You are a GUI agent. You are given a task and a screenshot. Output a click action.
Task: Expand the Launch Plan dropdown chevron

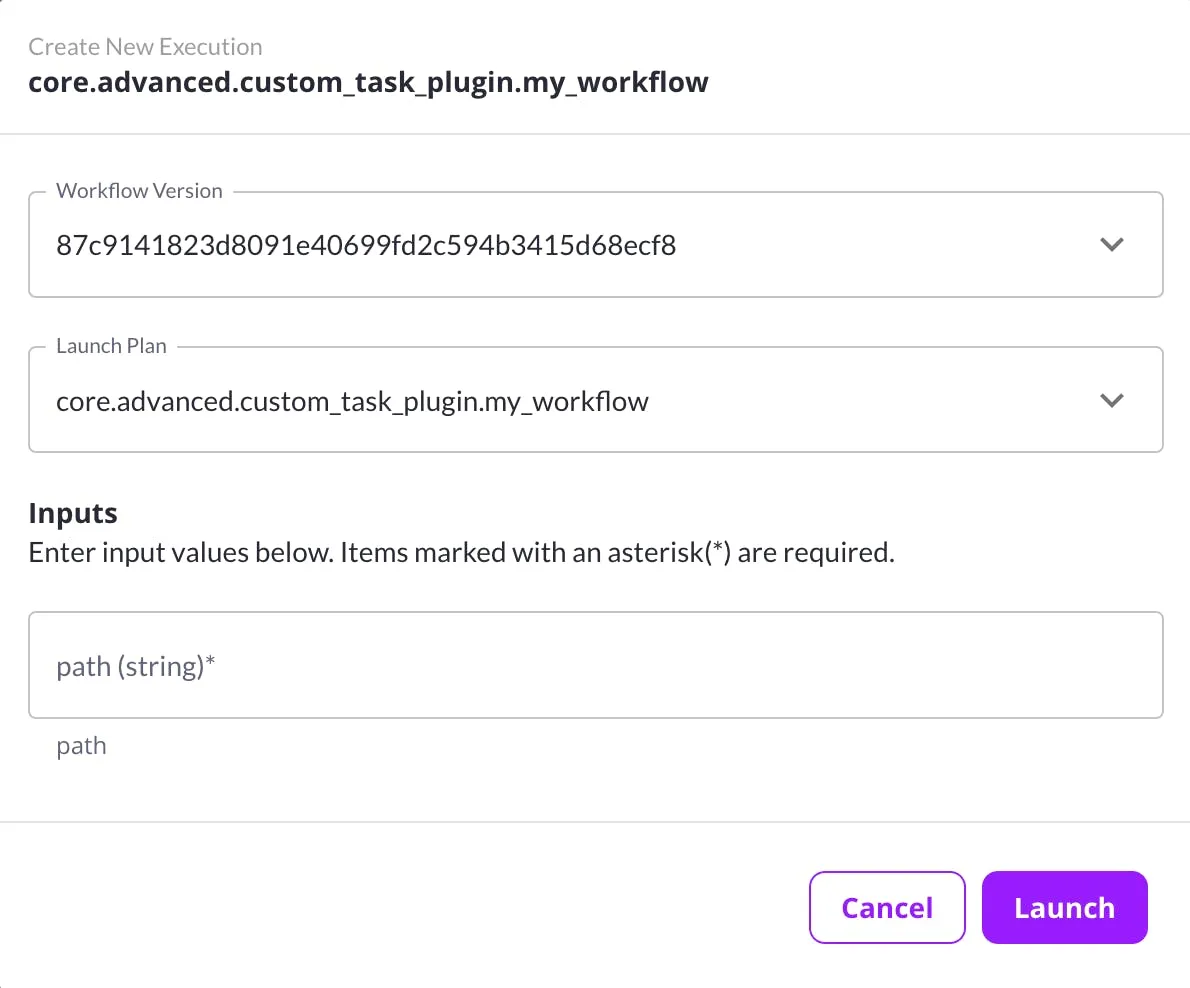point(1111,400)
